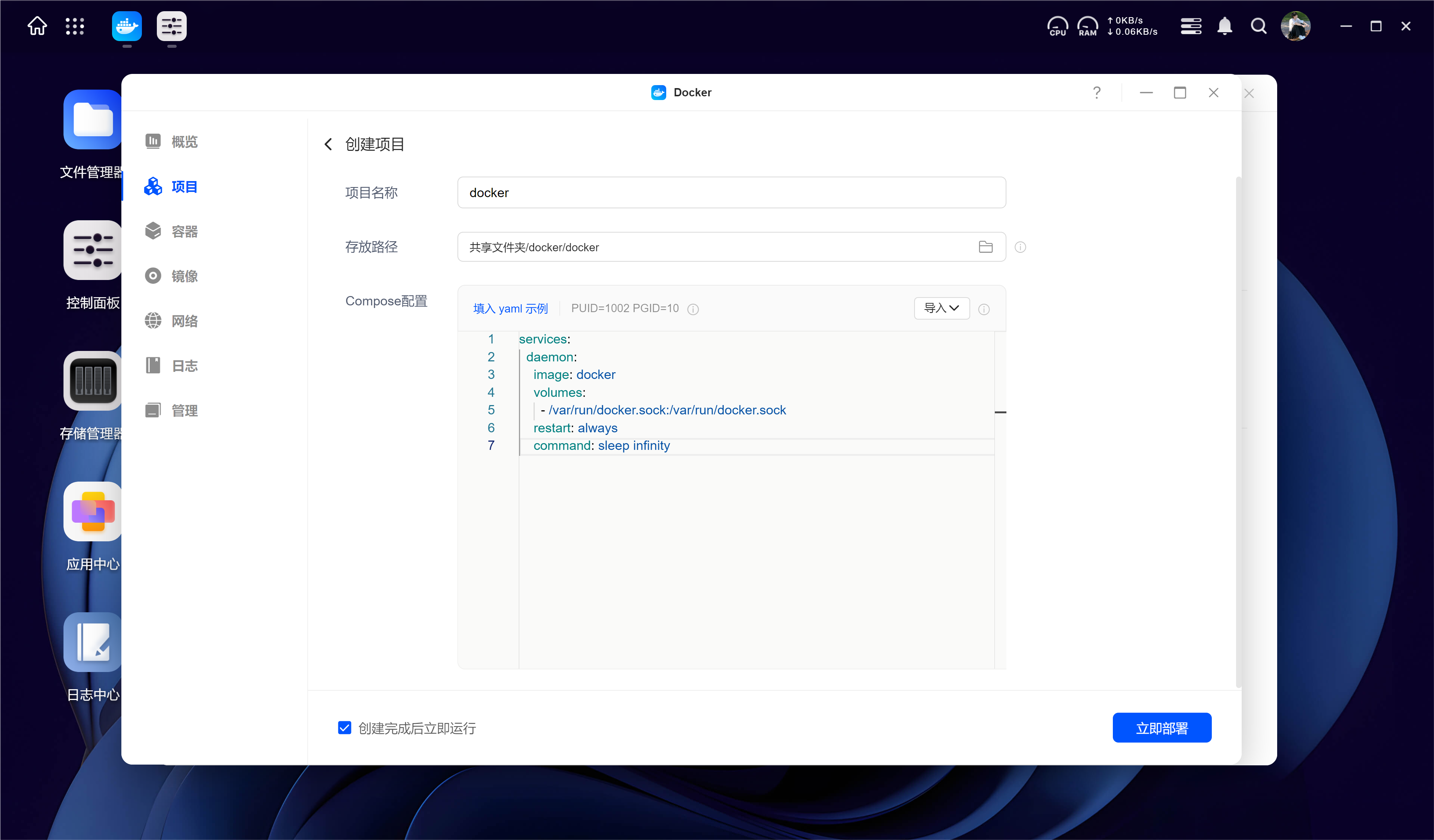Go back from 创建项目 page
The width and height of the screenshot is (1434, 840).
(328, 144)
